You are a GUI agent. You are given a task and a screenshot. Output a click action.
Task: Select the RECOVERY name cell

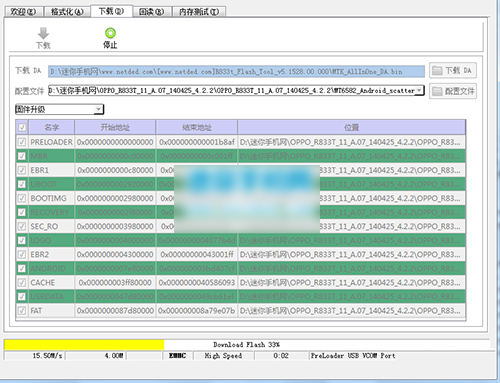(x=52, y=212)
